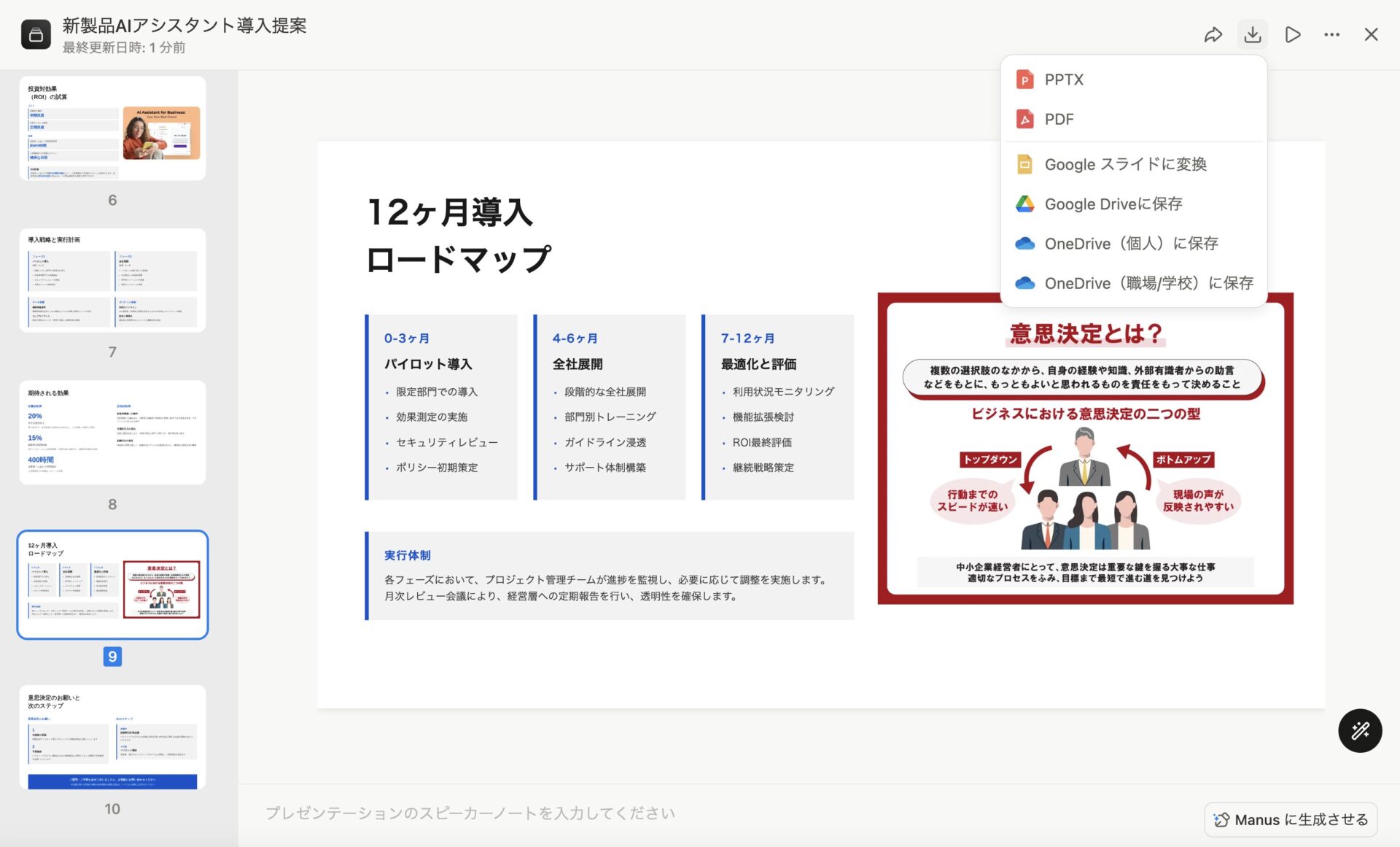Click Manus に生成させる button
This screenshot has width=1400, height=847.
1291,819
